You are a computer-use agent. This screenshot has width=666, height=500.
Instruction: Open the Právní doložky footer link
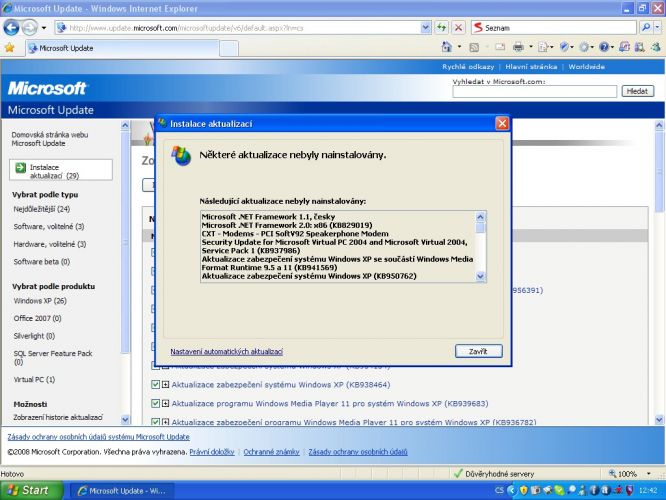[x=212, y=452]
